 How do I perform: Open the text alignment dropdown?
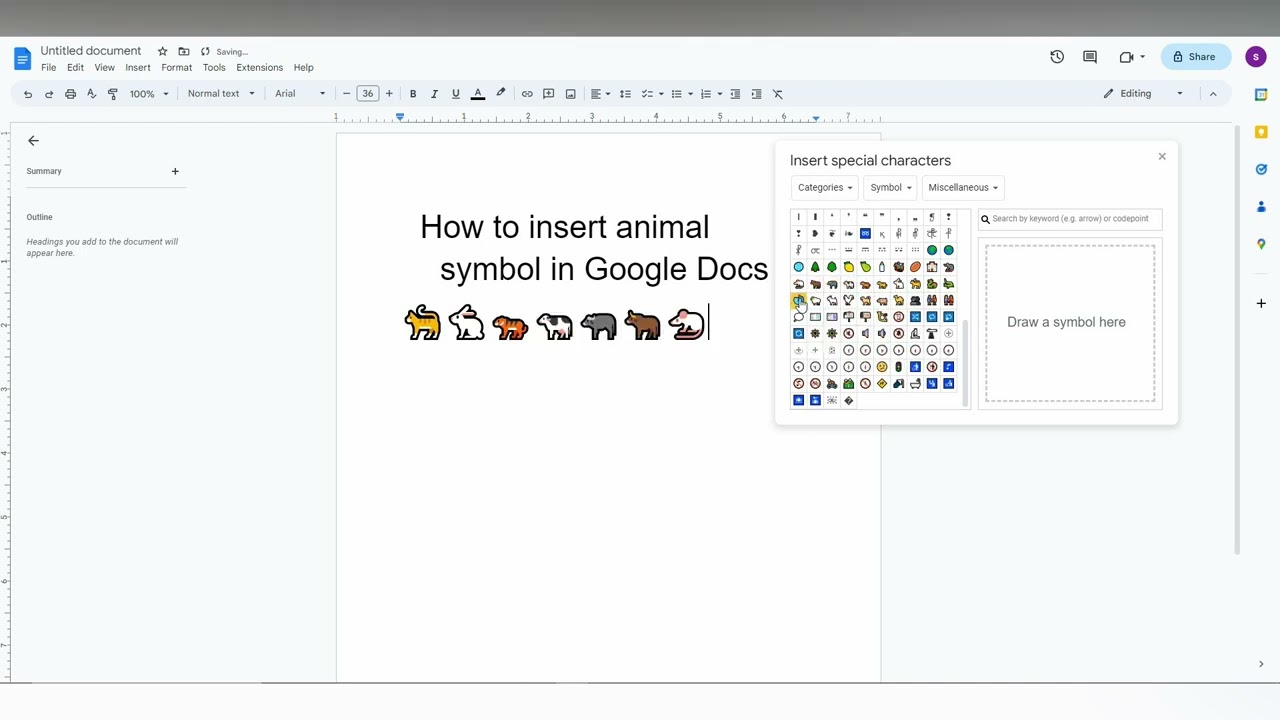[x=600, y=94]
